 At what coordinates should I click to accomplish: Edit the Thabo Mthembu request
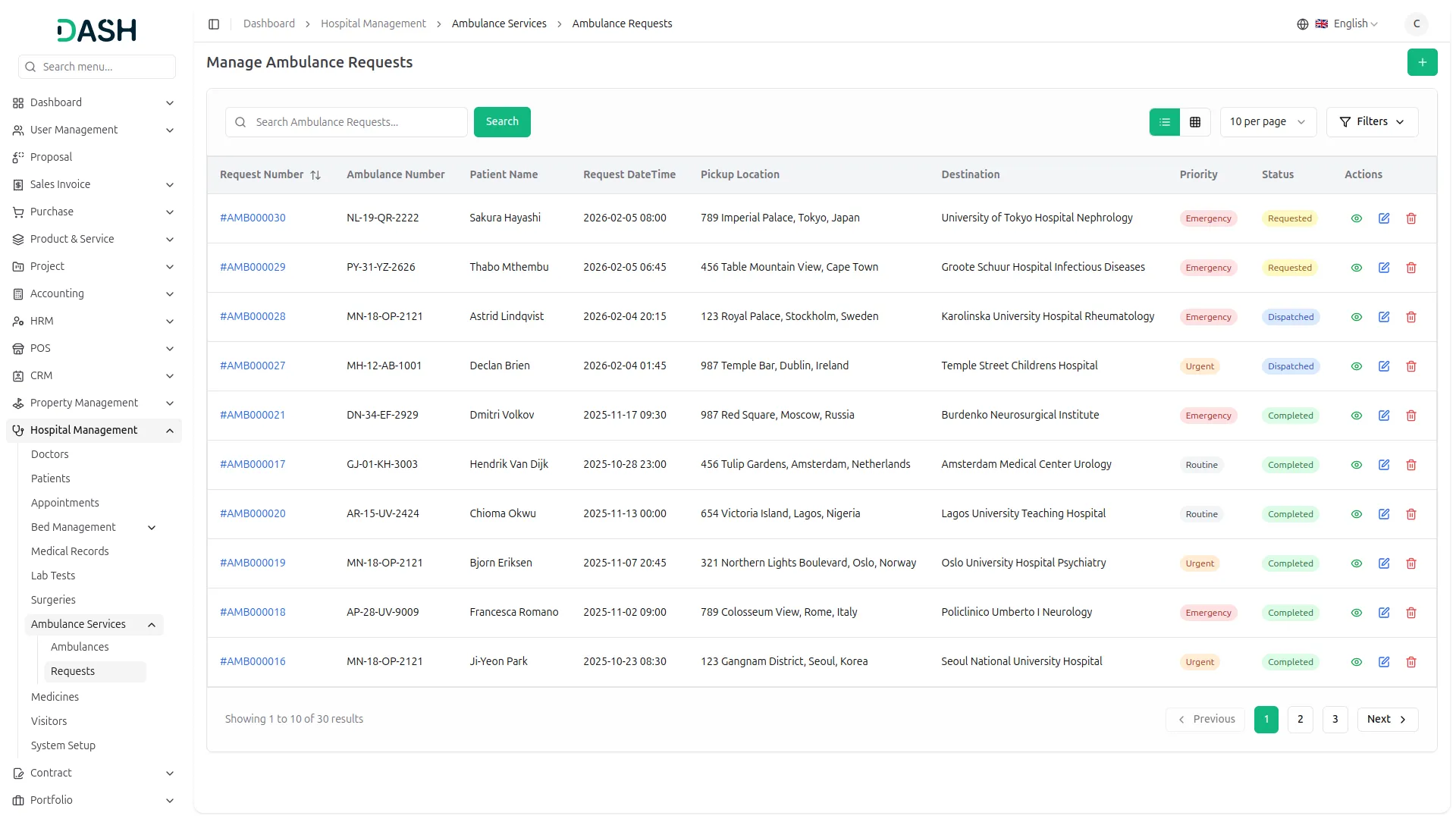(1384, 268)
